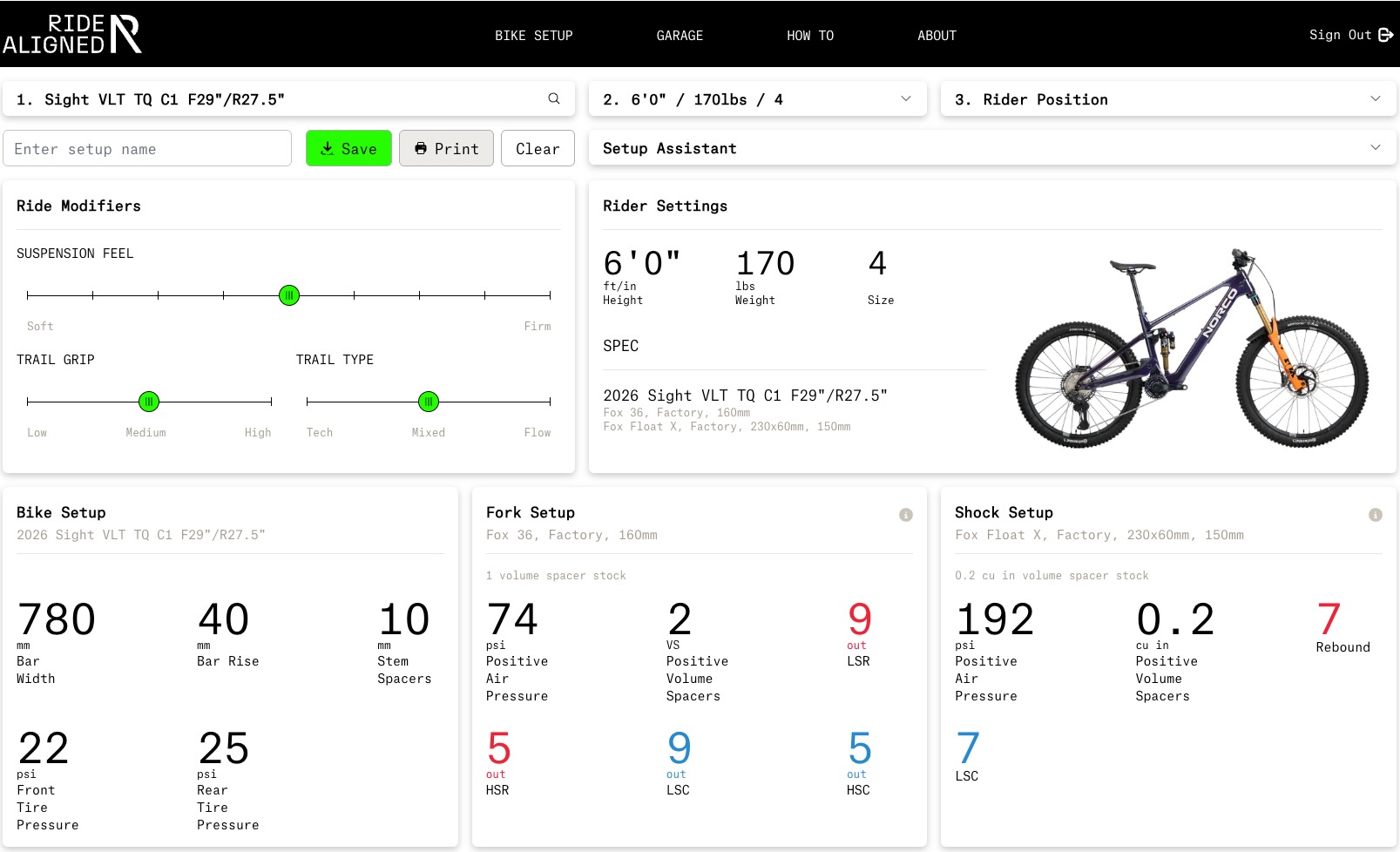Click the 22 front tire pressure value
This screenshot has width=1400, height=852.
44,748
